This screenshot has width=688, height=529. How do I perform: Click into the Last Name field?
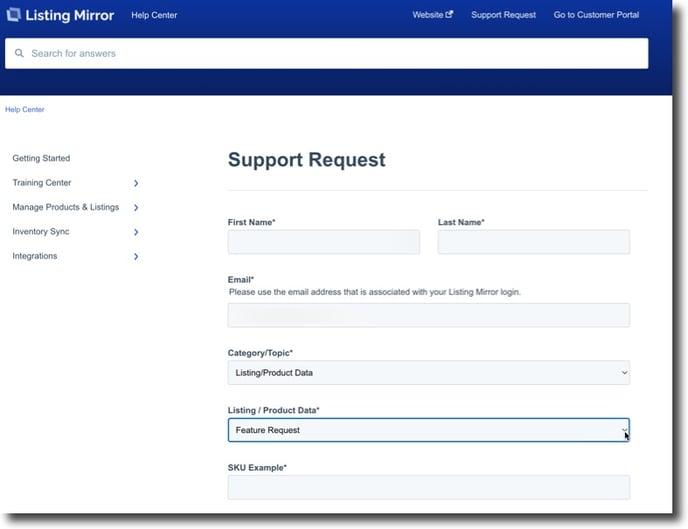coord(534,242)
